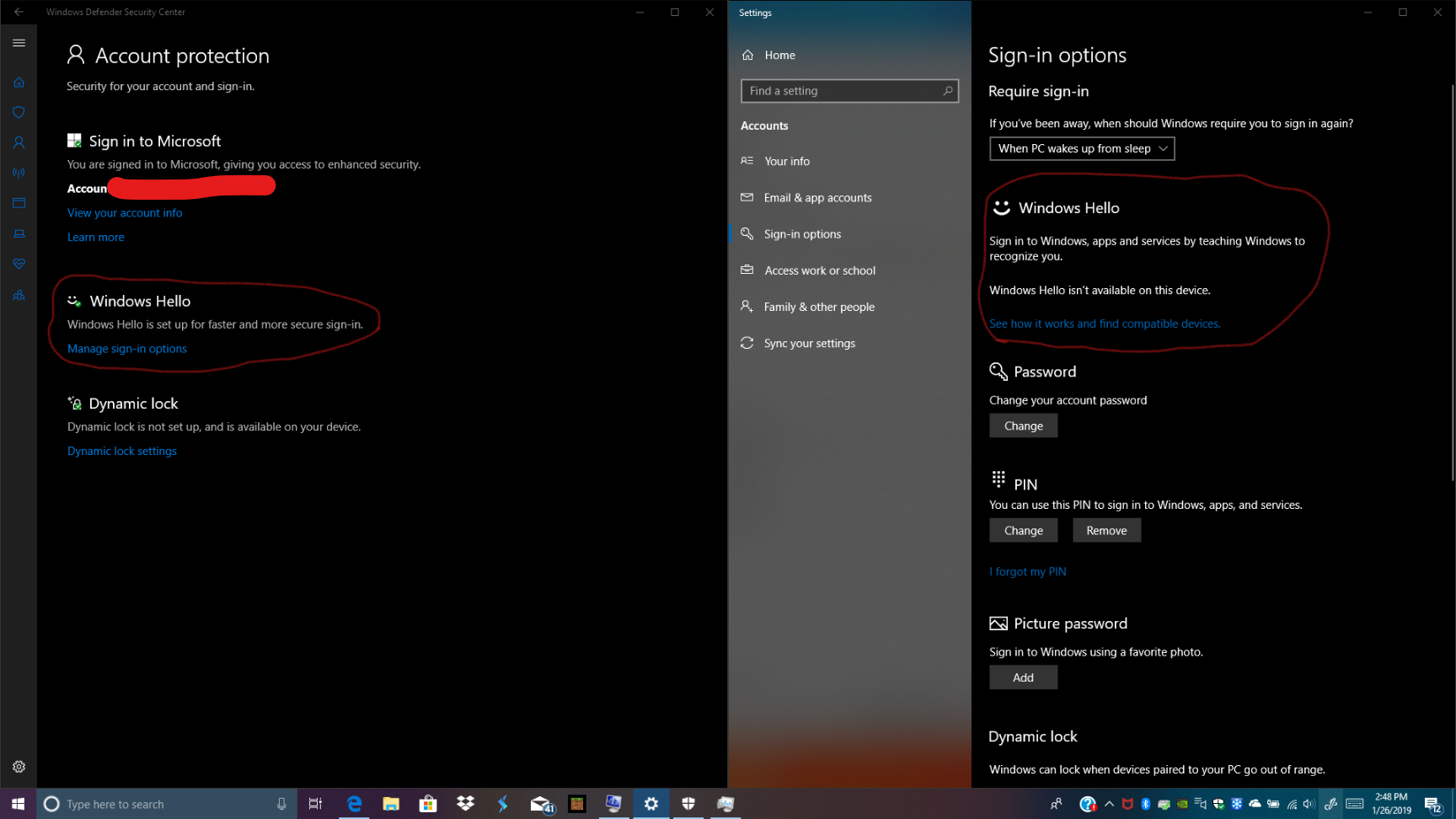Image resolution: width=1456 pixels, height=819 pixels.
Task: Click Dynamic lock settings link
Action: point(122,451)
